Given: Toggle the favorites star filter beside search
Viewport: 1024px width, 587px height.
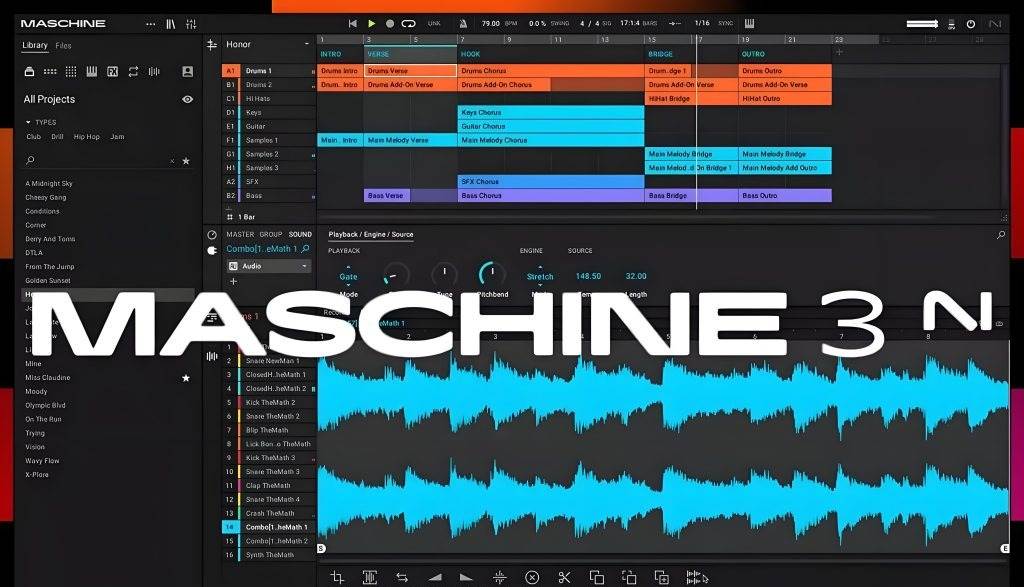Looking at the screenshot, I should [186, 161].
